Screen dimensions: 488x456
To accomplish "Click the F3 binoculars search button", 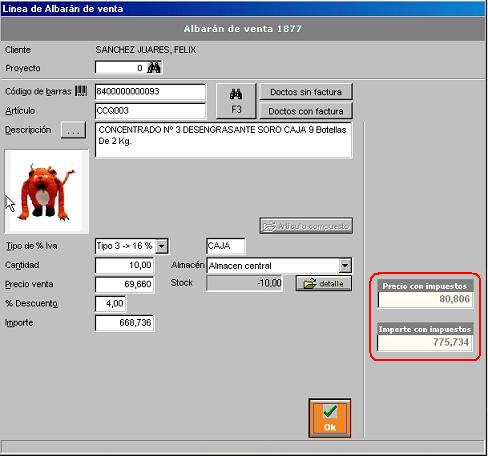I will pos(236,101).
